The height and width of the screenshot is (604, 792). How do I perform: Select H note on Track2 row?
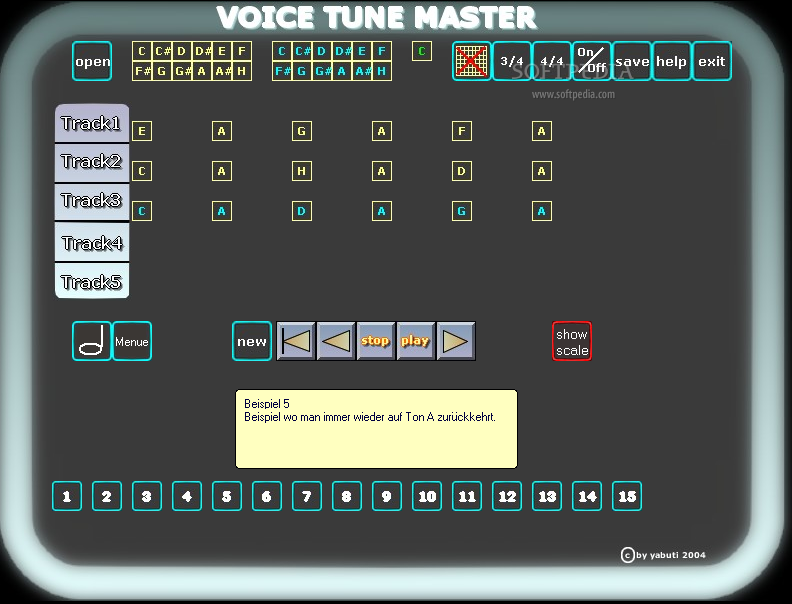pos(302,171)
